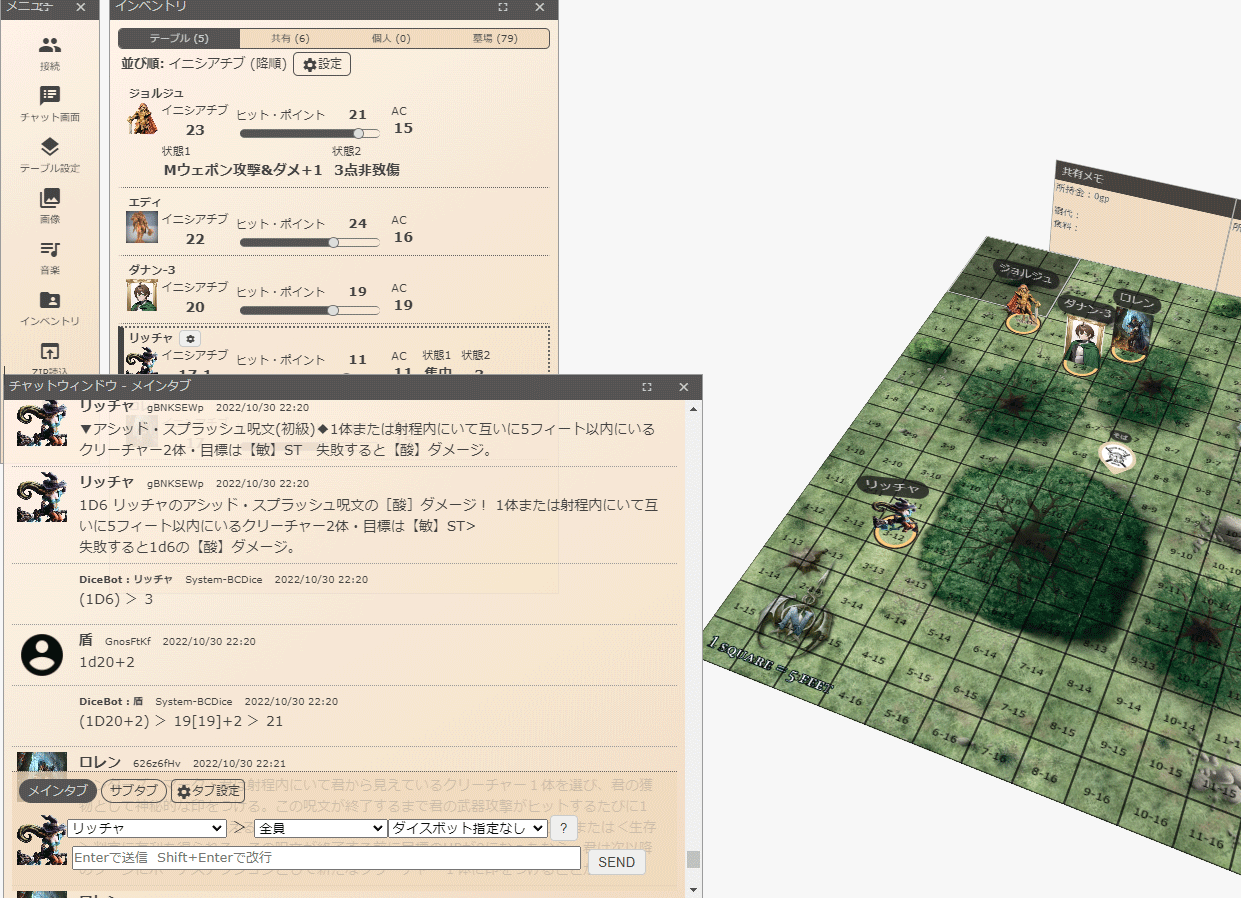The image size is (1241, 898).
Task: Click ジョルジュ status text Mウェポン攻撃&ダメ+1
Action: [x=243, y=170]
